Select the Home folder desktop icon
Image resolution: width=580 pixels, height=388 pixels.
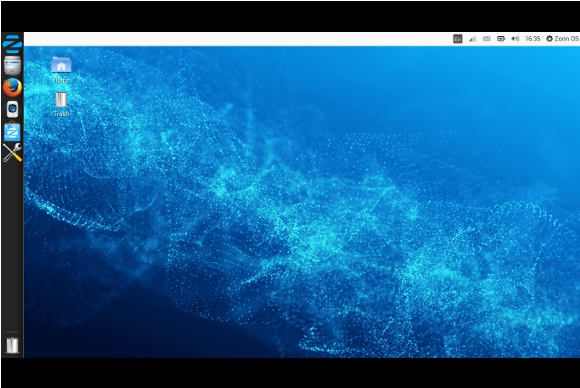point(61,70)
